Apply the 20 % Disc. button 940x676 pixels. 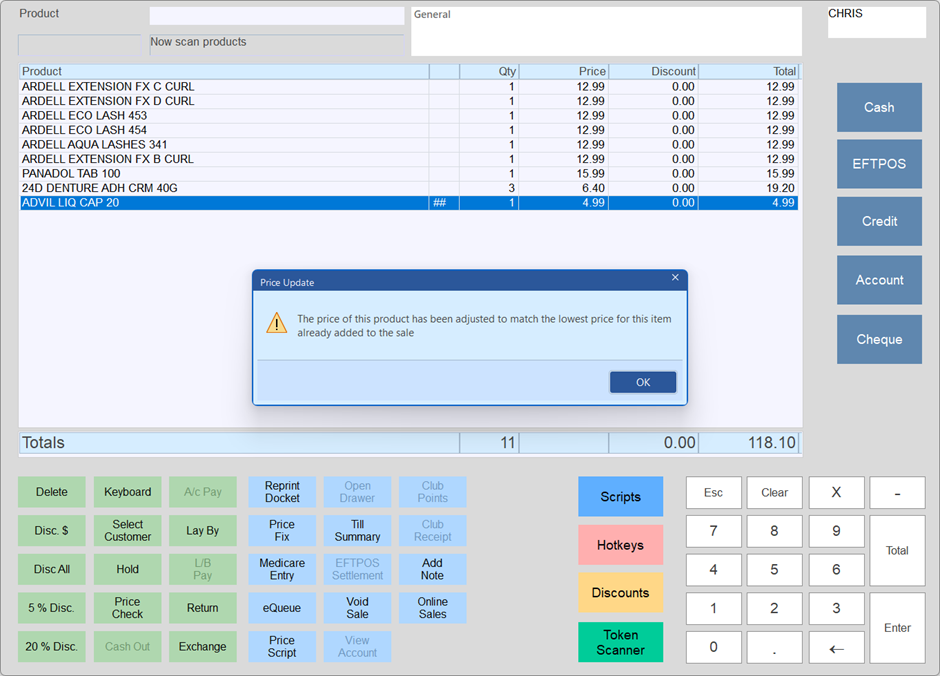[52, 647]
